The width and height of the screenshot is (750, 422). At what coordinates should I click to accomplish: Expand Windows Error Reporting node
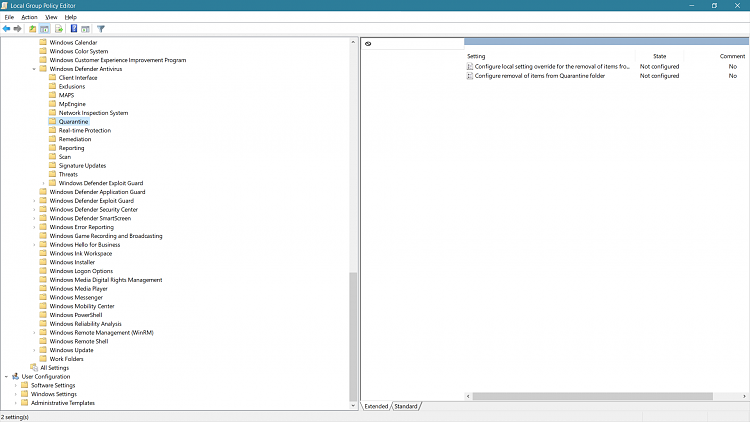[34, 227]
